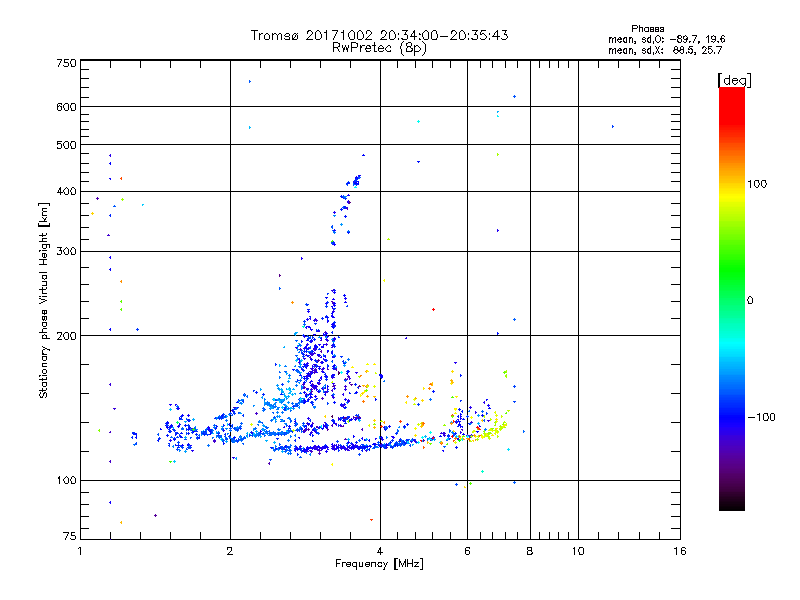The height and width of the screenshot is (600, 800).
Task: Click the '[deg]' colorbar unit label
Action: [734, 80]
